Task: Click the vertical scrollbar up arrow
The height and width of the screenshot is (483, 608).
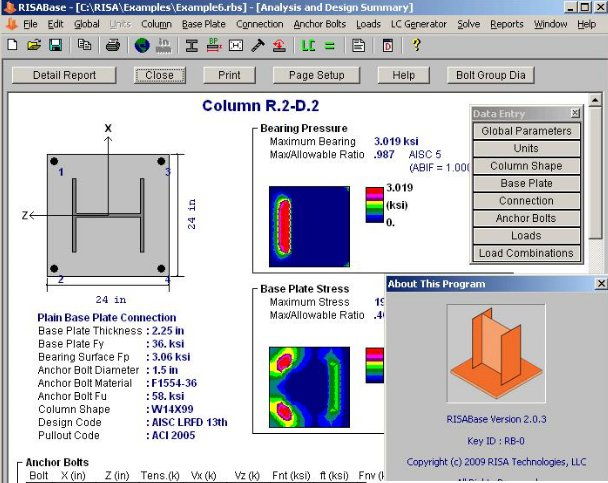Action: (595, 100)
